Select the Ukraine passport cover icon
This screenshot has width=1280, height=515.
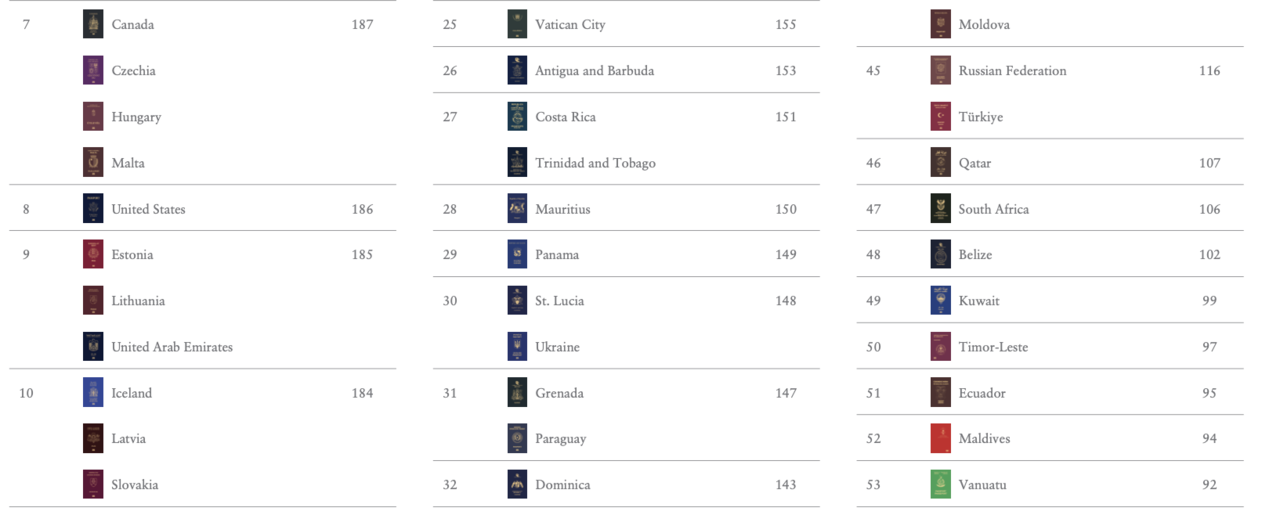[x=517, y=347]
